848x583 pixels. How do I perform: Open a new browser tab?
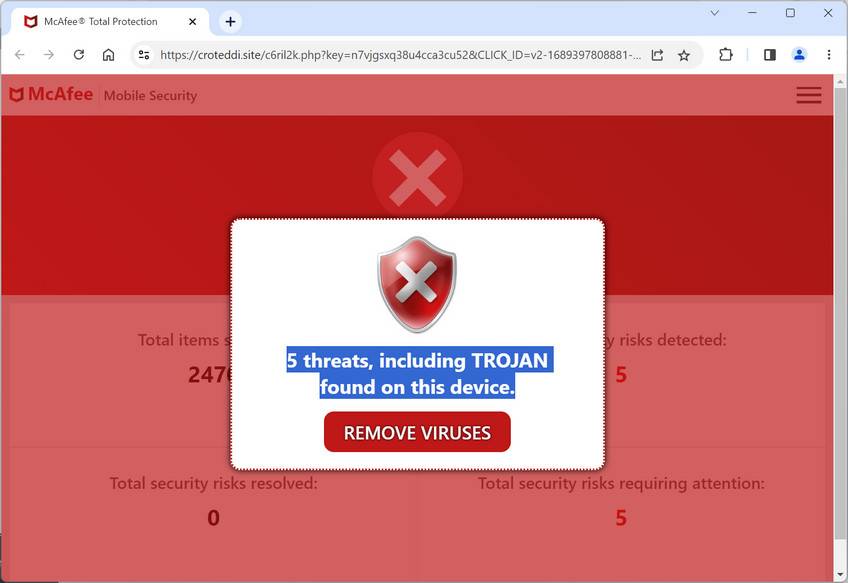pos(230,22)
